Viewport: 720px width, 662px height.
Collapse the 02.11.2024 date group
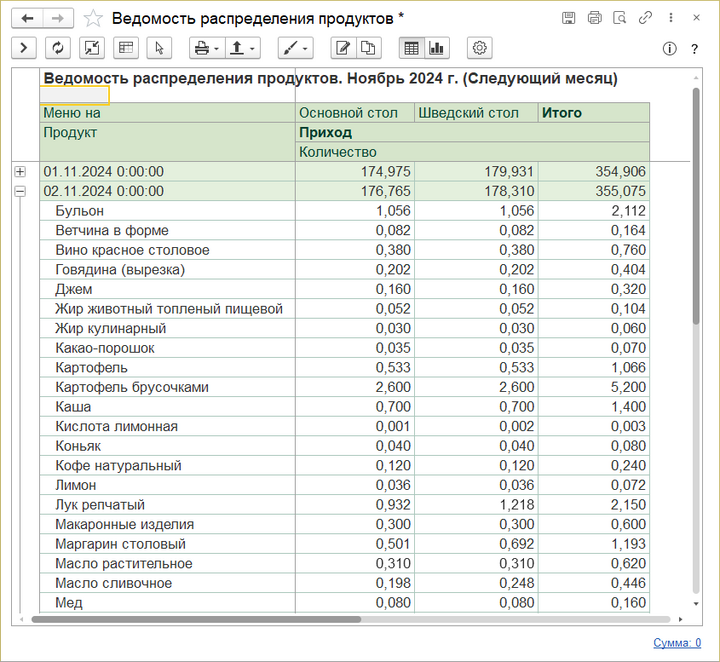click(20, 191)
